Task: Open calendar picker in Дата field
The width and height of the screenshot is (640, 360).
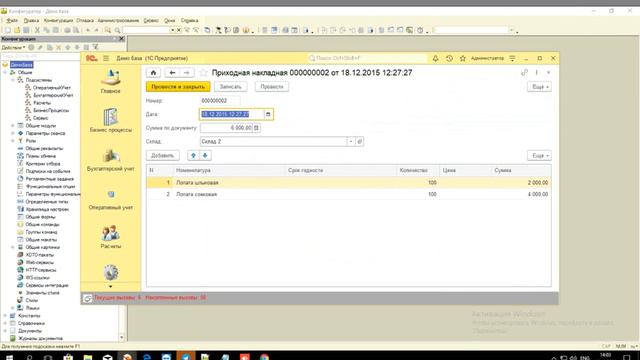Action: [x=268, y=114]
